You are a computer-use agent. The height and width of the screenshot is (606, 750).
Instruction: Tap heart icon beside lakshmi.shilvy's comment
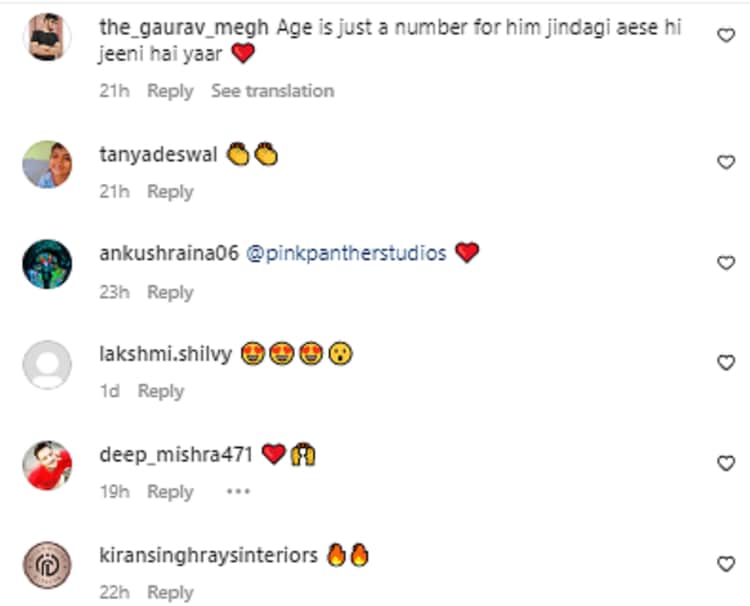click(x=727, y=363)
